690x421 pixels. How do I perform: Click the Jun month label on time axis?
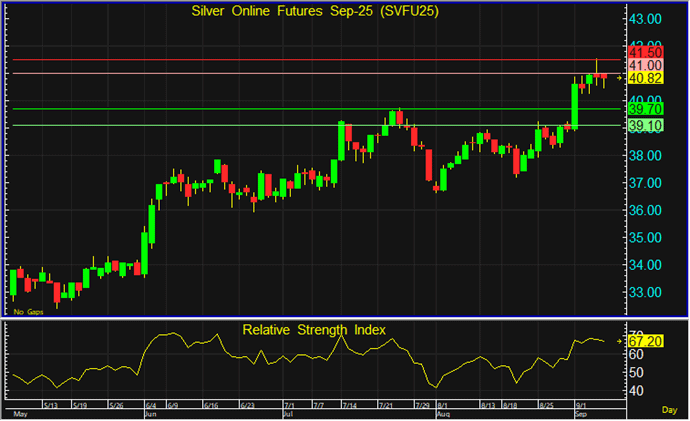pyautogui.click(x=152, y=412)
